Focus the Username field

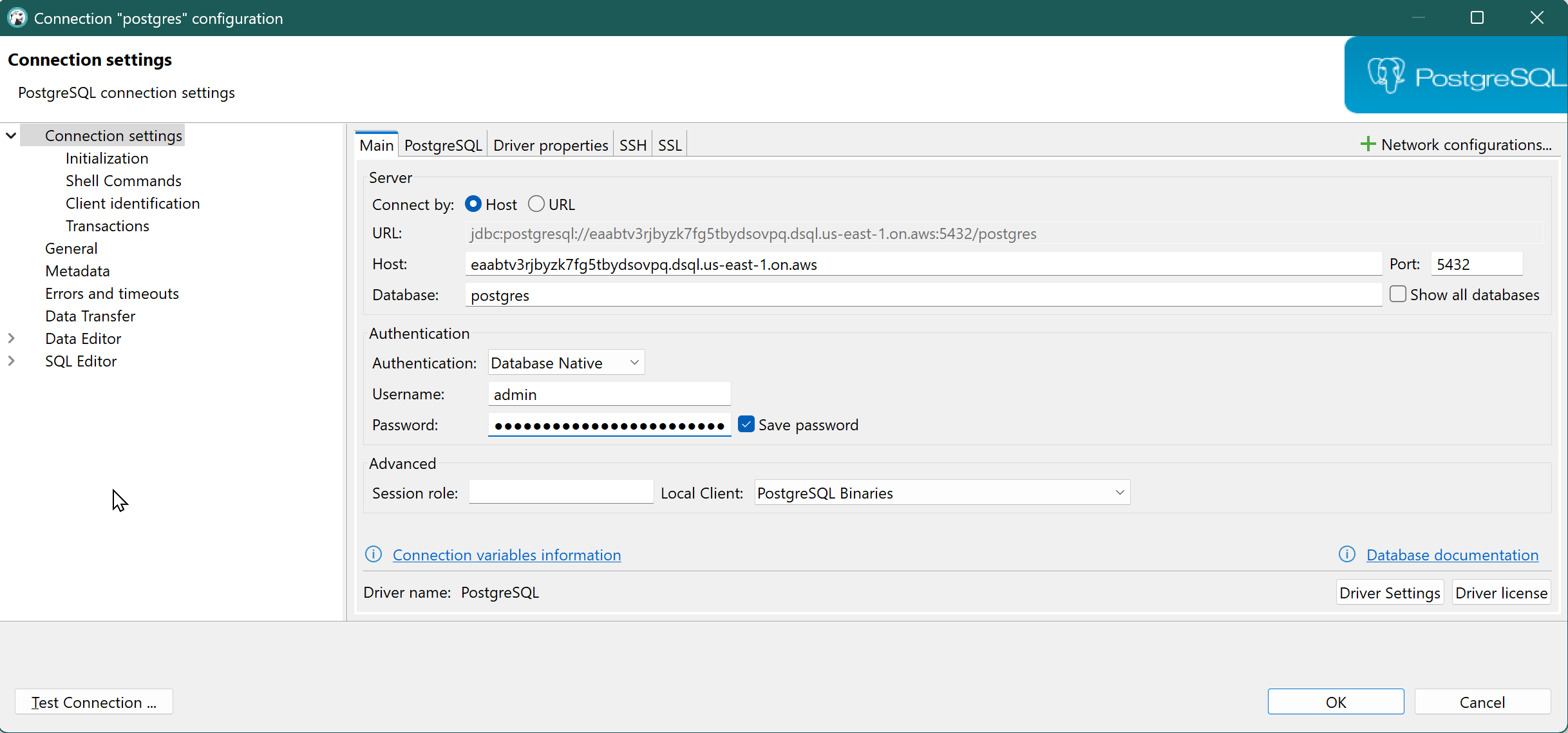[609, 394]
